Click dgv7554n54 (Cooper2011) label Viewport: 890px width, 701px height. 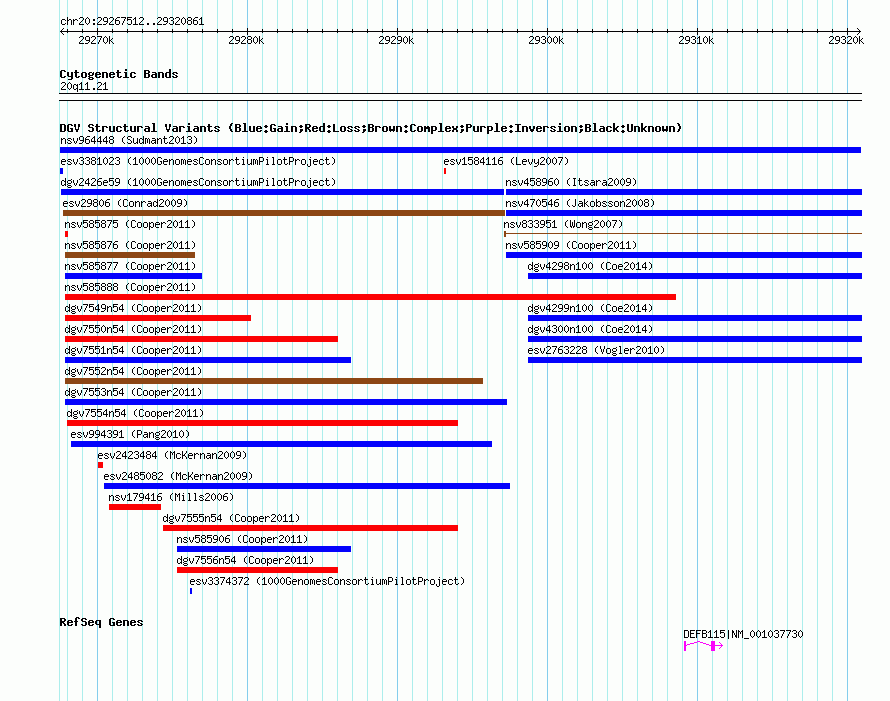coord(135,413)
